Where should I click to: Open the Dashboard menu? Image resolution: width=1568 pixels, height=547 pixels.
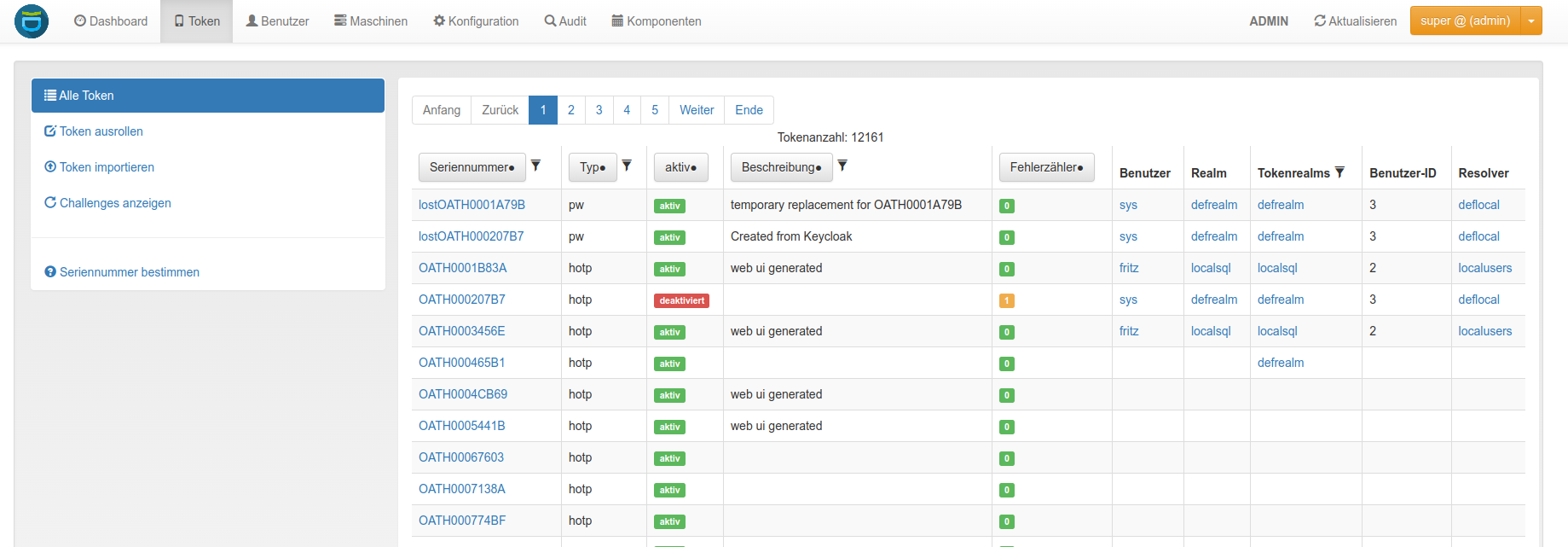[x=111, y=21]
